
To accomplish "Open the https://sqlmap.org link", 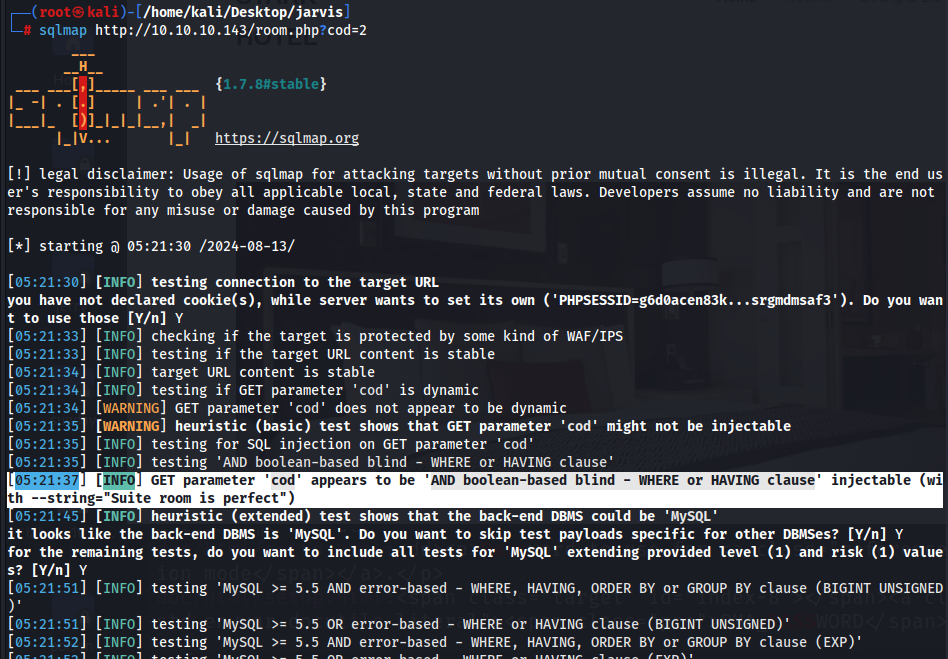I will click(x=287, y=138).
